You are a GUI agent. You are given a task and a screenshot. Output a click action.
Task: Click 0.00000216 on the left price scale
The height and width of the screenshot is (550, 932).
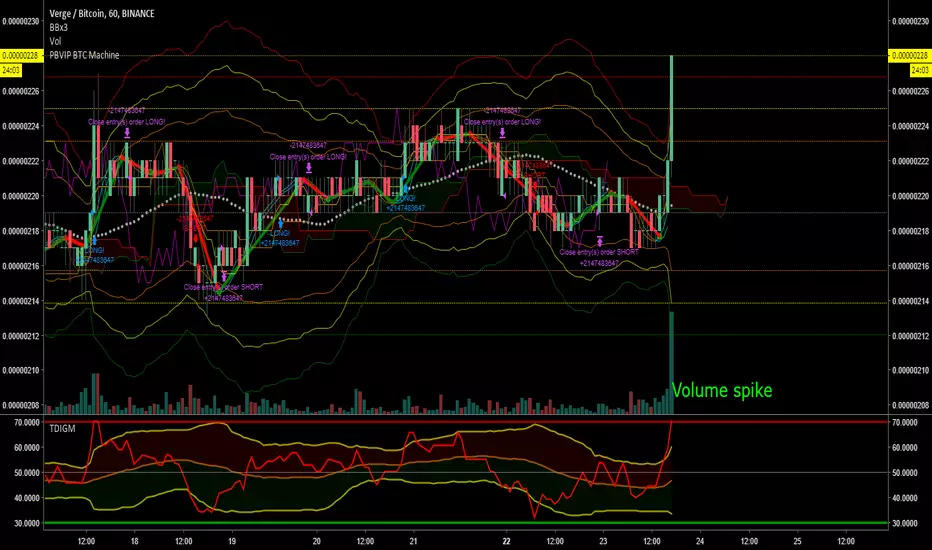[21, 266]
